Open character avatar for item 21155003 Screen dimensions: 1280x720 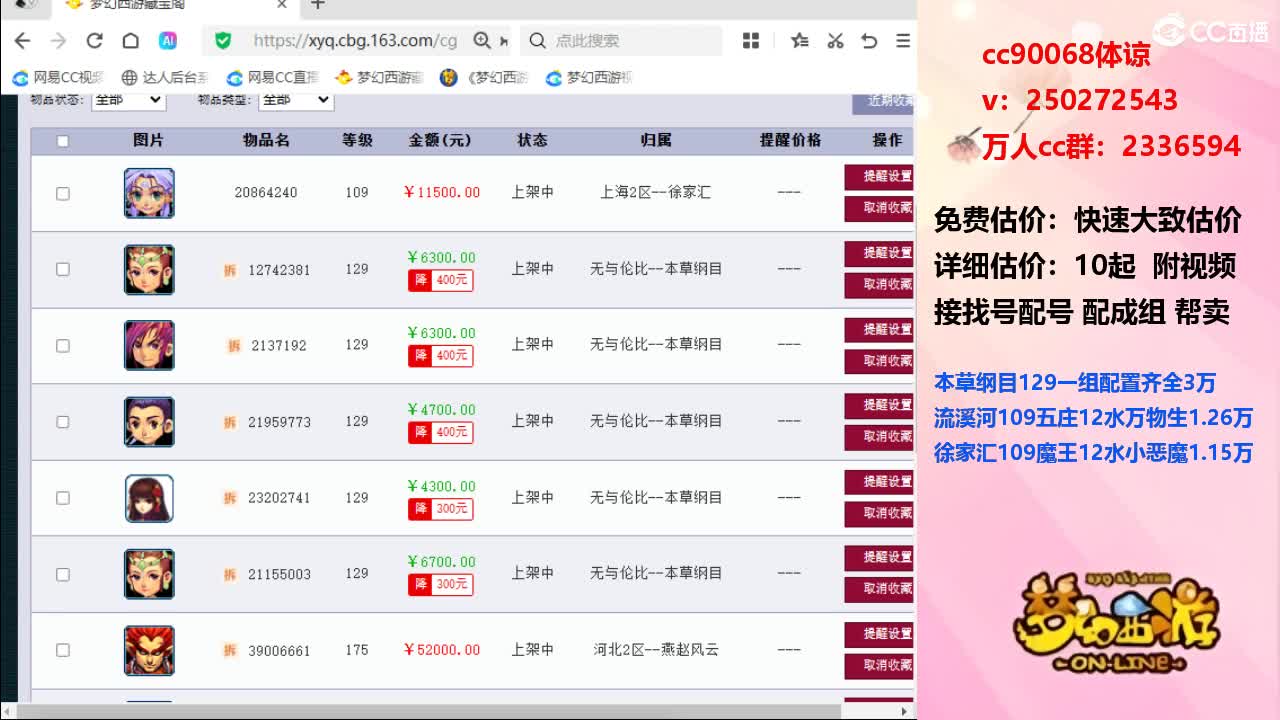click(149, 574)
